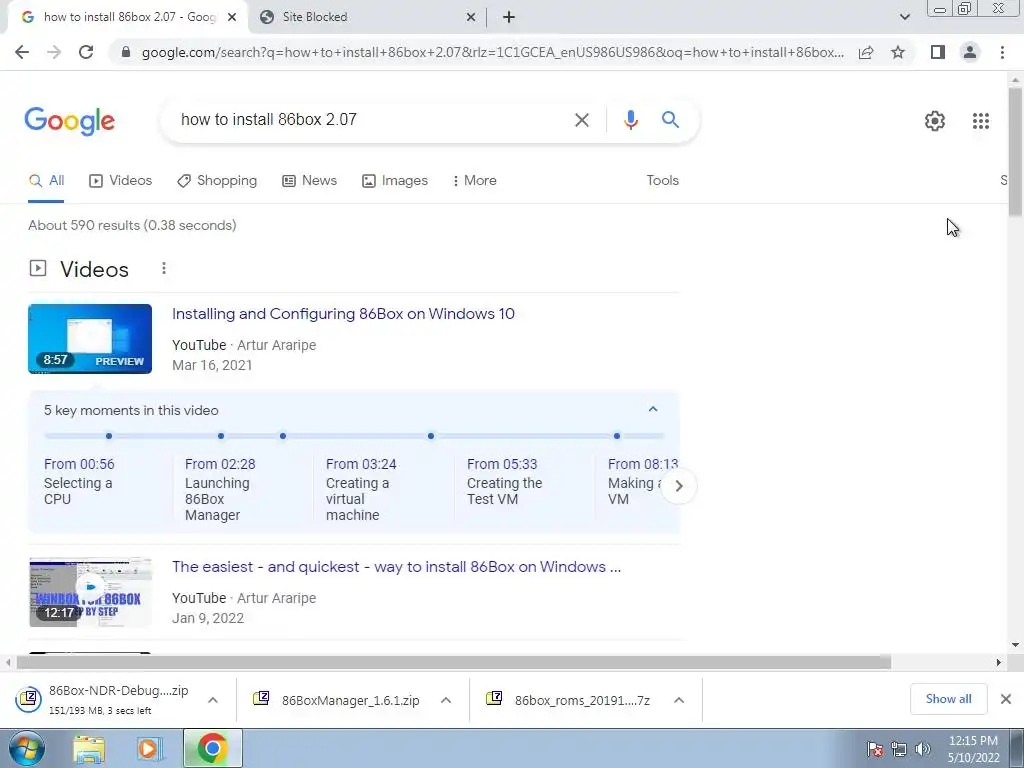Viewport: 1024px width, 768px height.
Task: Jump to 'From 02:28 Launching 86Box Manager'
Action: tap(220, 489)
